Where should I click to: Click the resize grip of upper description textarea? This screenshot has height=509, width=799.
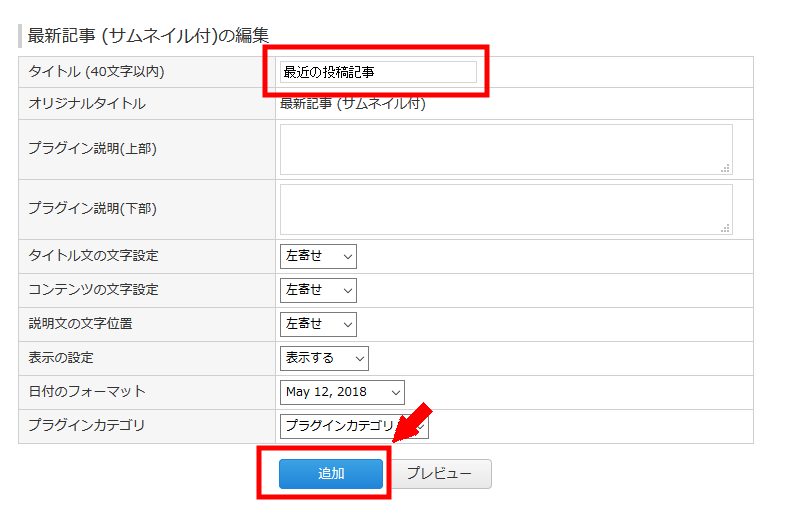(726, 169)
